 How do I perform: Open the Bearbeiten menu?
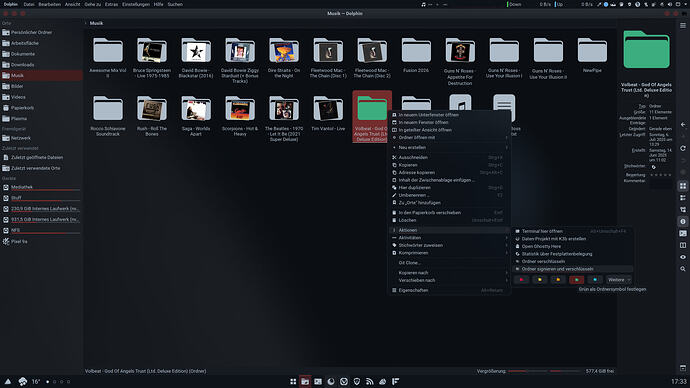click(49, 4)
